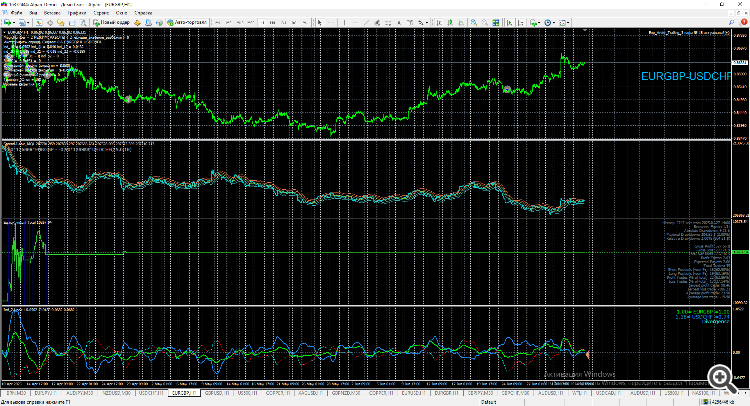Click the Default profile status bar entry
This screenshot has height=406, width=750.
coord(488,402)
